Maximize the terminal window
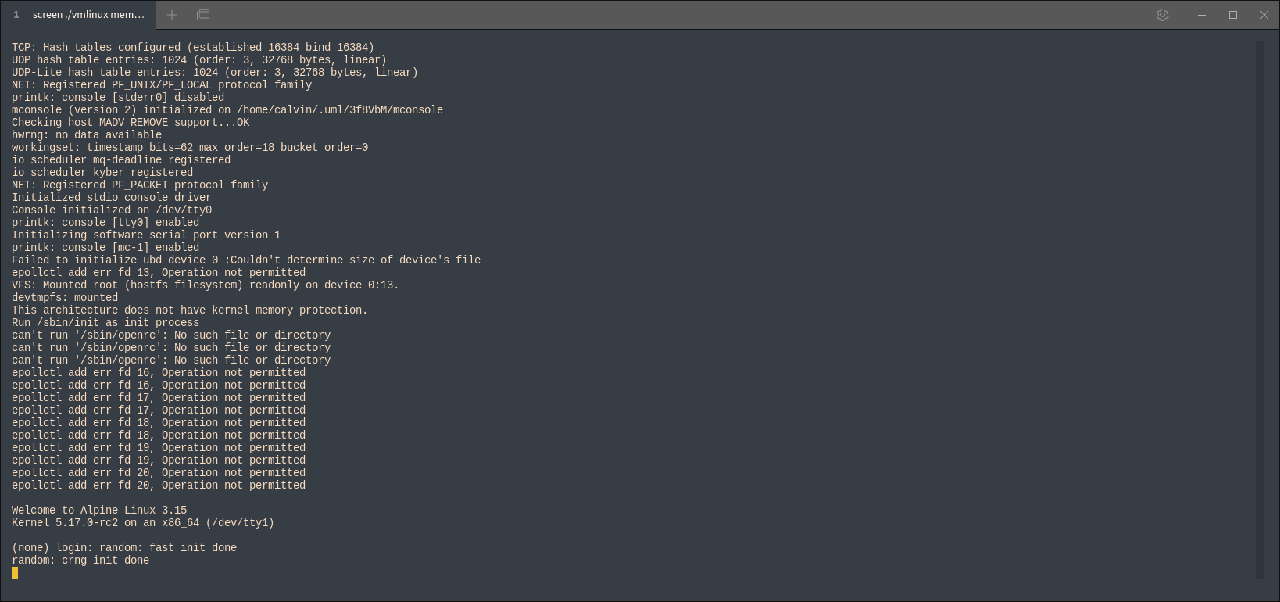Viewport: 1280px width, 602px height. (1233, 15)
